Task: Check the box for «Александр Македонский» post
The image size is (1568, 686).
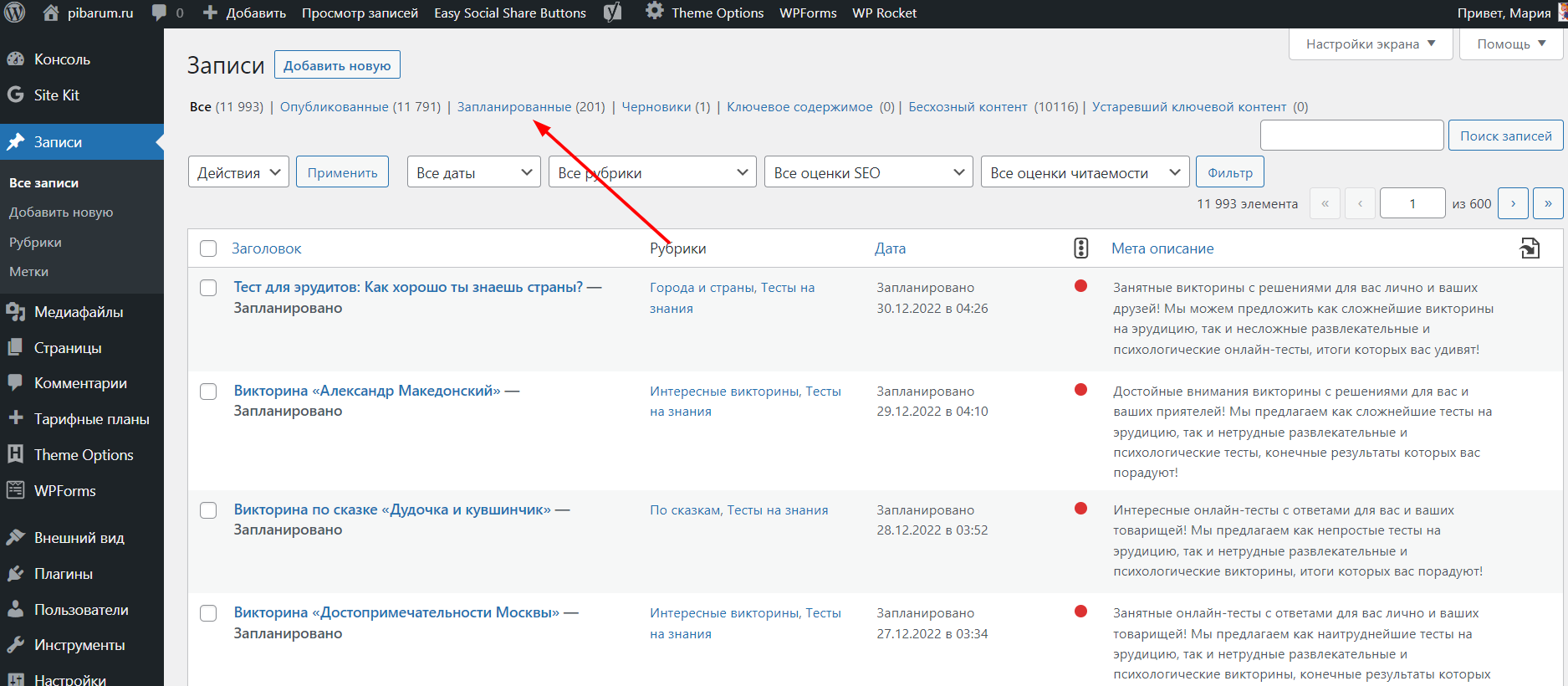Action: [x=208, y=392]
